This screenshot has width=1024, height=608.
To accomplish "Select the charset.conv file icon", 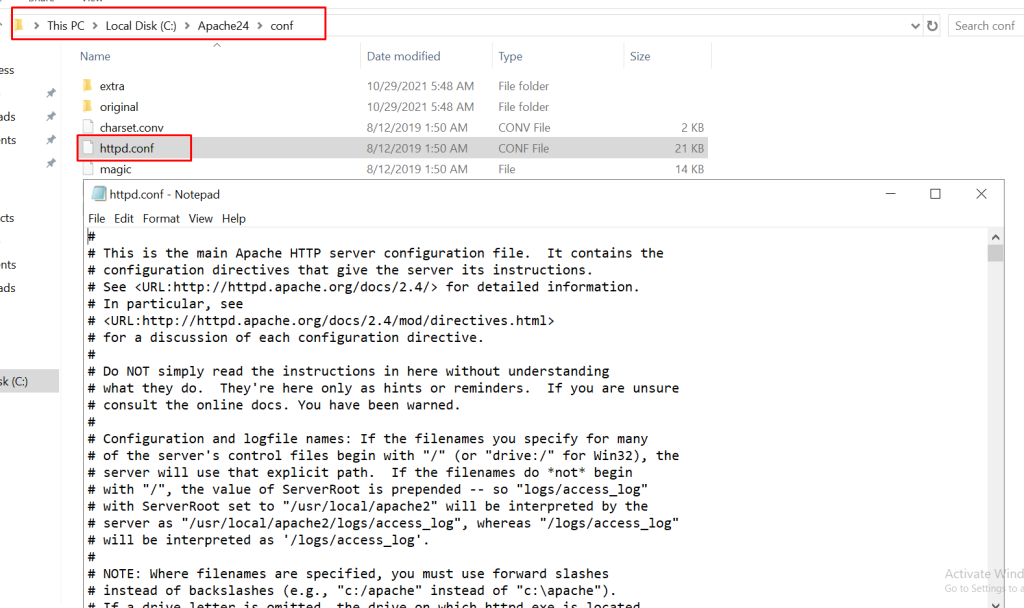I will tap(90, 127).
